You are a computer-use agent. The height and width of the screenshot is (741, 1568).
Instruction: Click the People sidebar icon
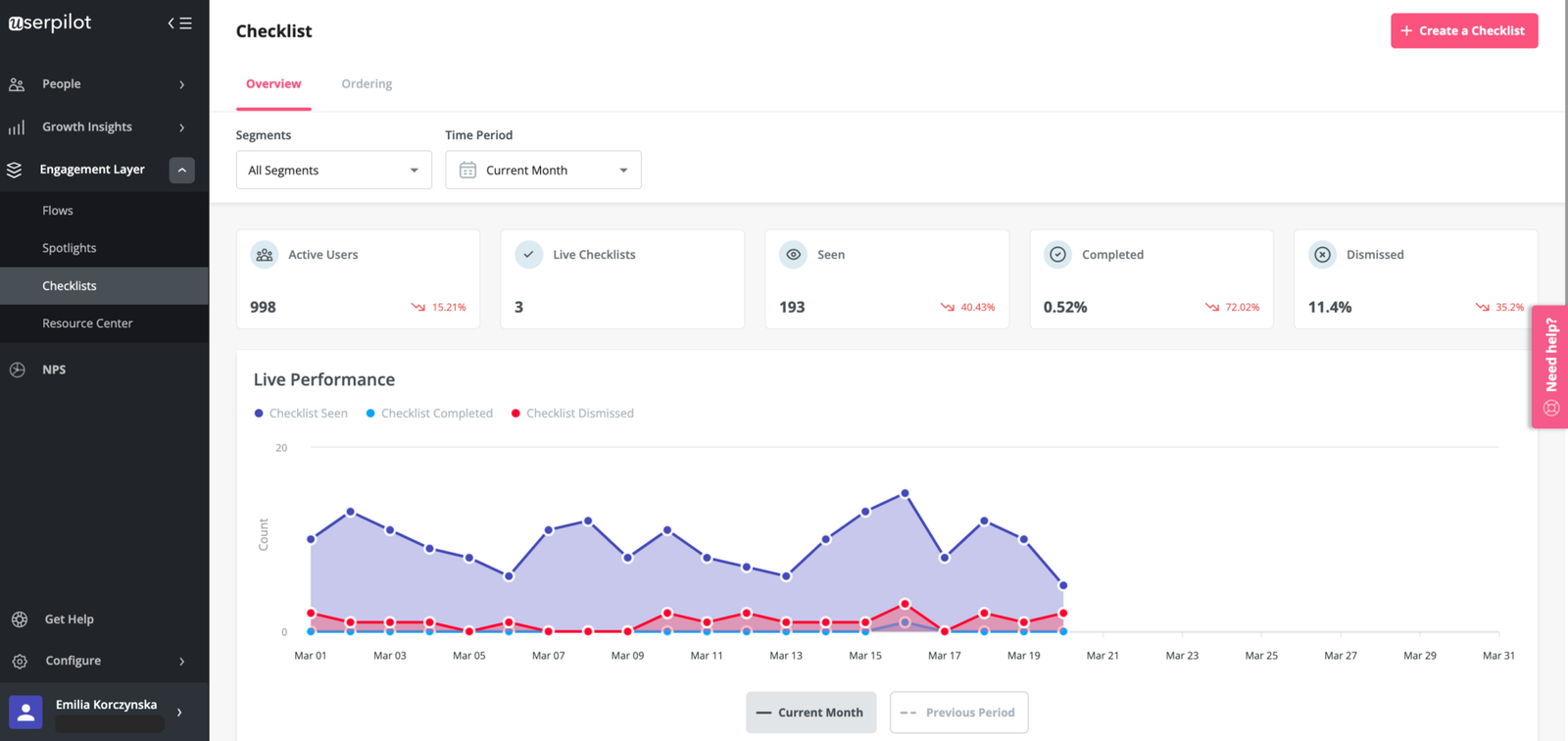(x=17, y=84)
